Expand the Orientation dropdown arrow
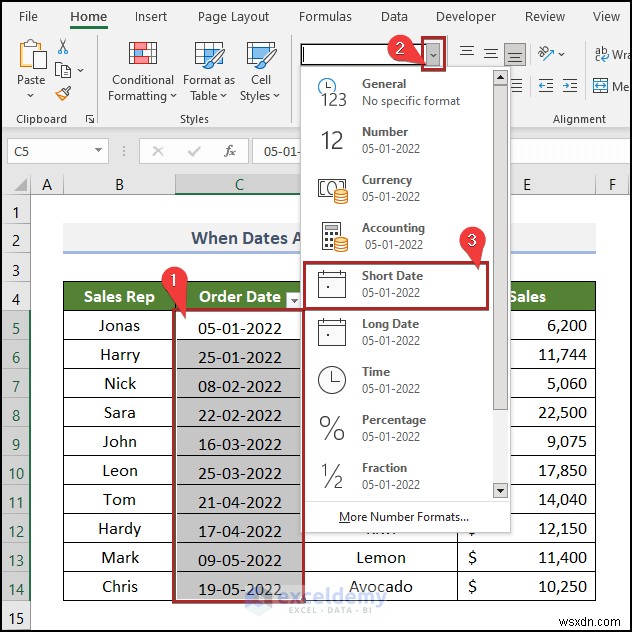Viewport: 632px width, 632px height. (561, 54)
